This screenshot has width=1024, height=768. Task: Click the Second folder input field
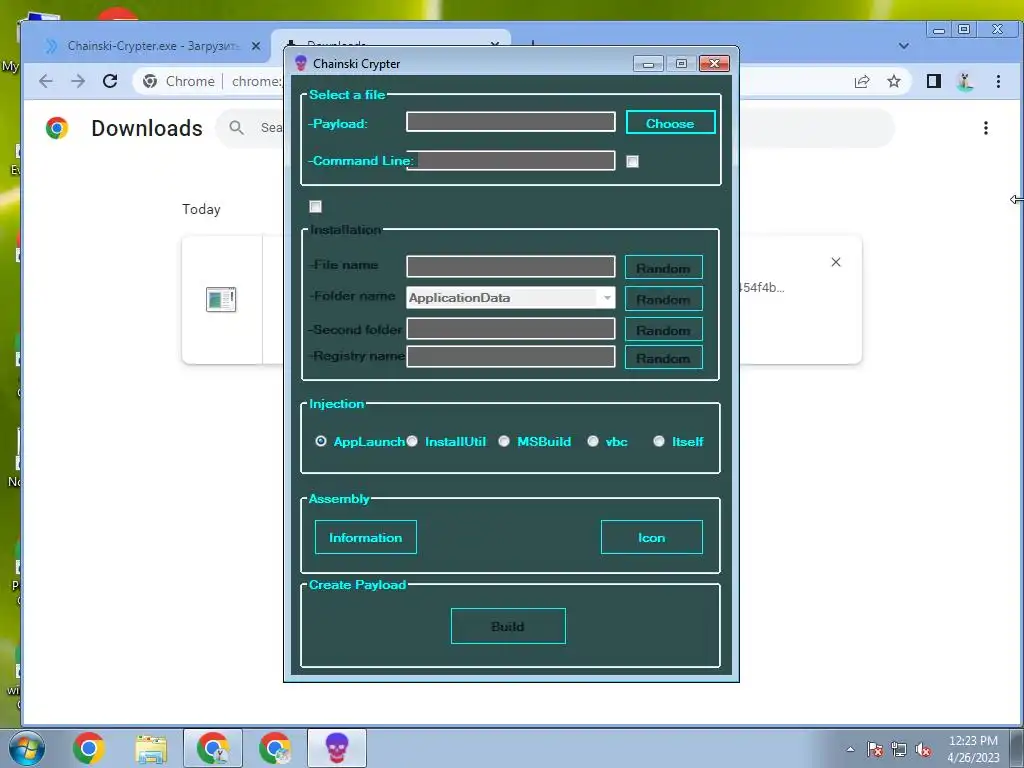(510, 328)
